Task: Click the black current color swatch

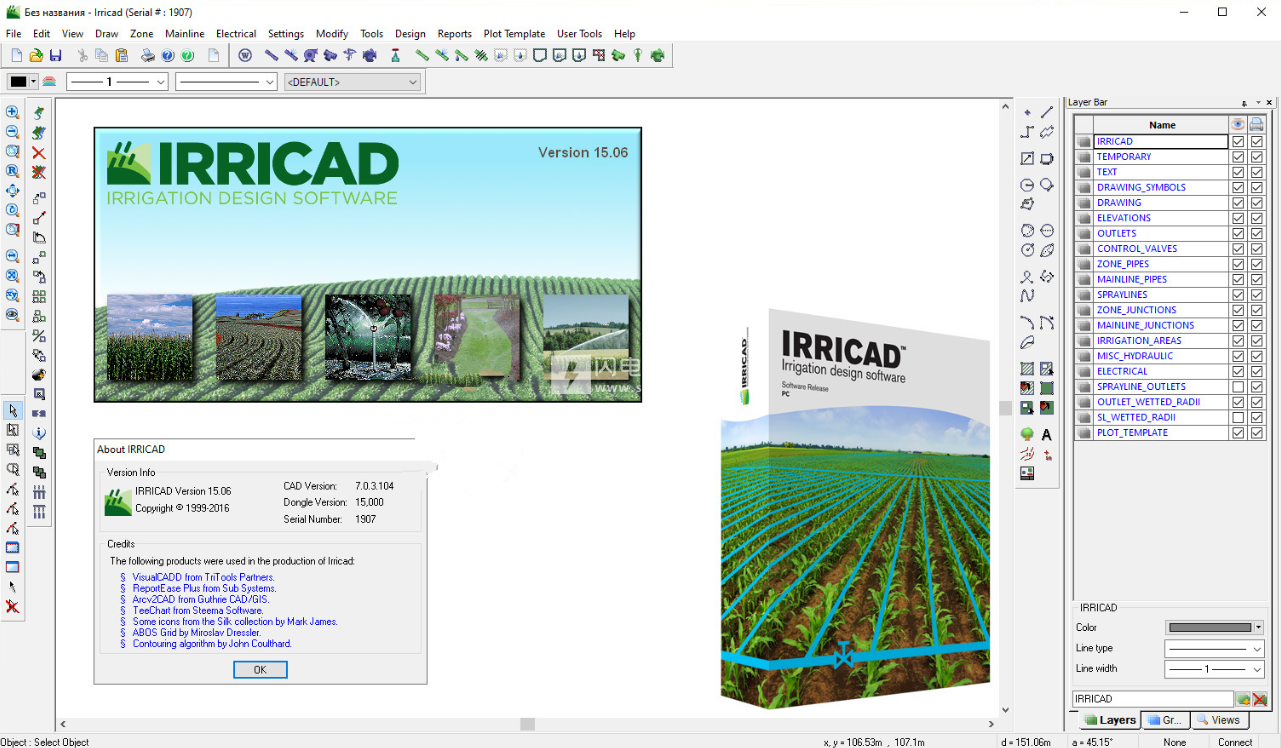Action: point(18,82)
